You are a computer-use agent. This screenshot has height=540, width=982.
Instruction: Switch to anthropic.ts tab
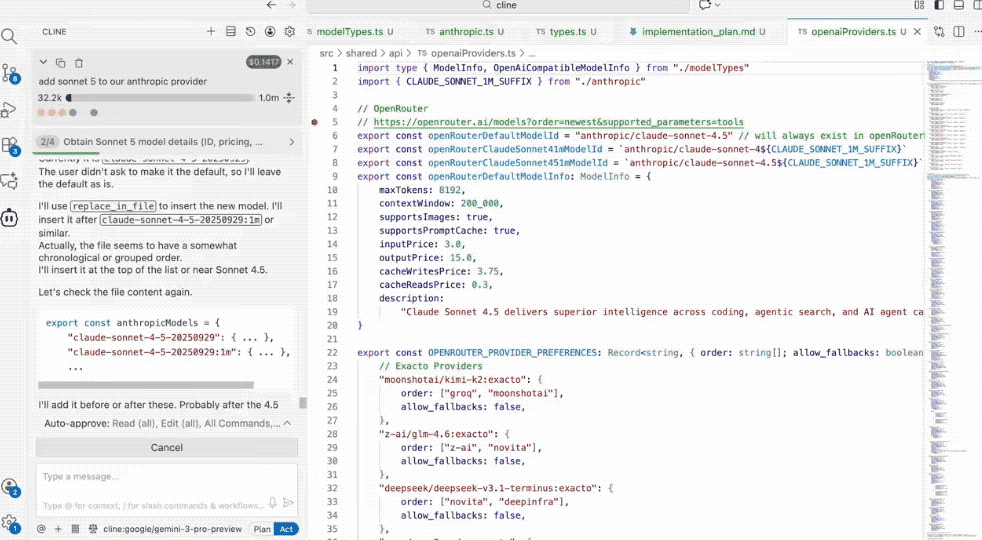465,31
